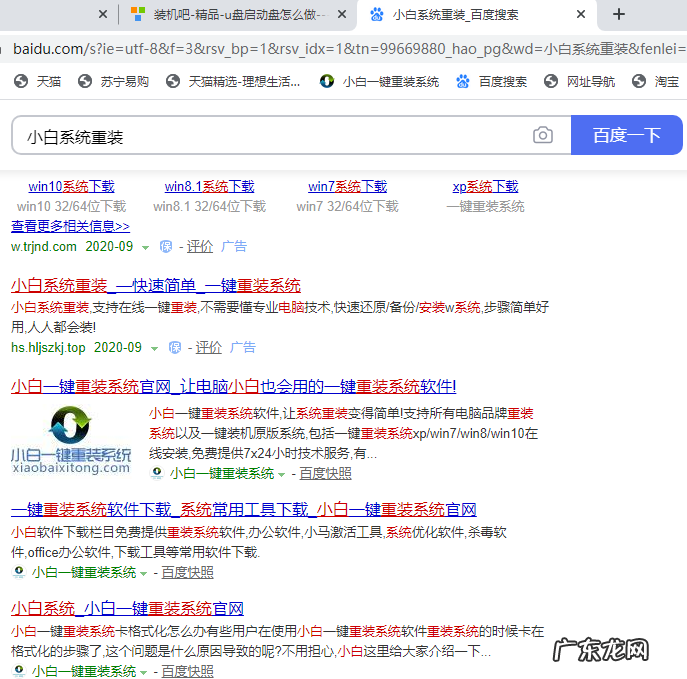Click 淘宝 bookmark globe icon
This screenshot has width=687, height=679.
[639, 81]
